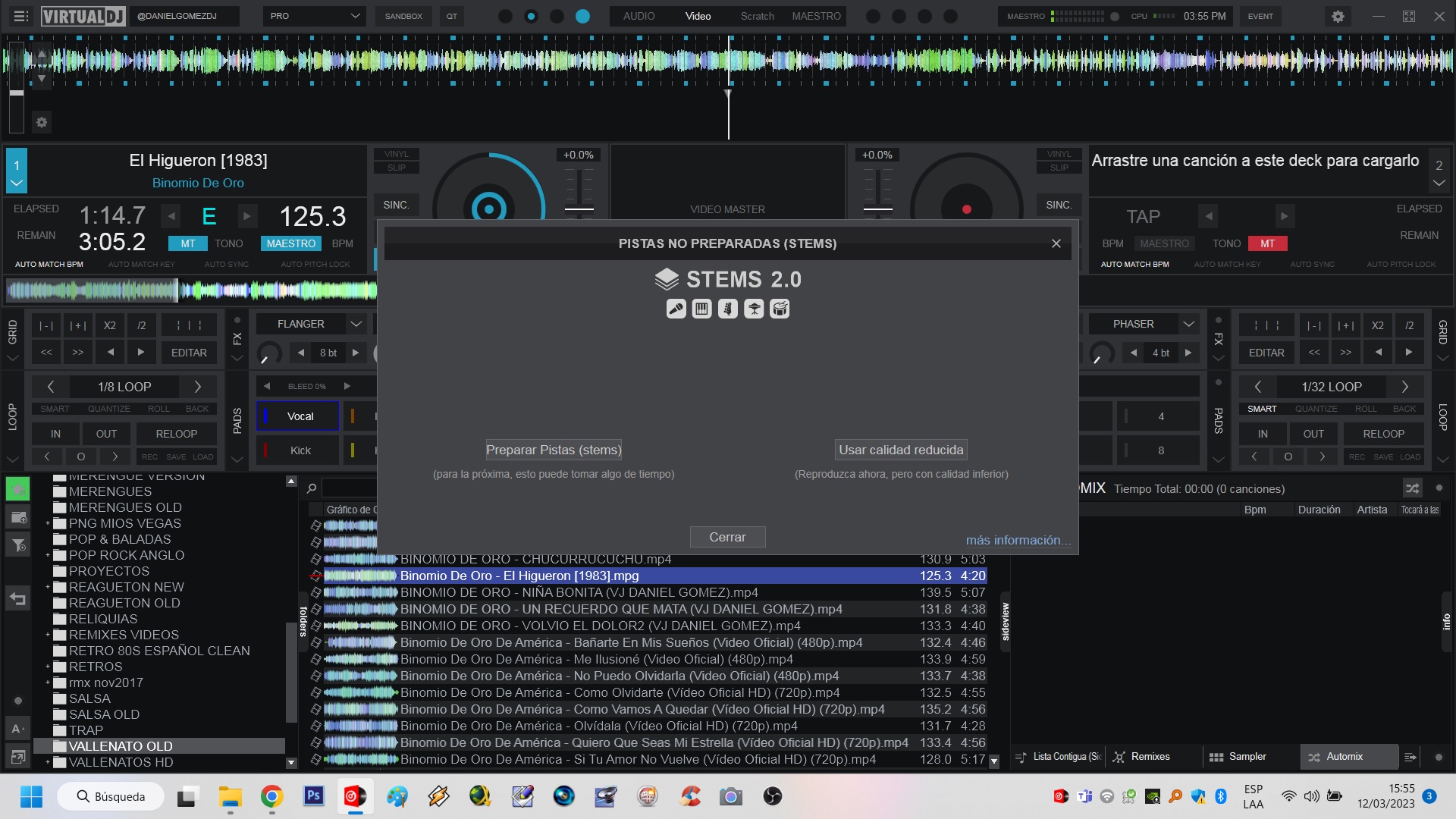The width and height of the screenshot is (1456, 819).
Task: Click the shuffle icon in automix panel
Action: [1411, 488]
